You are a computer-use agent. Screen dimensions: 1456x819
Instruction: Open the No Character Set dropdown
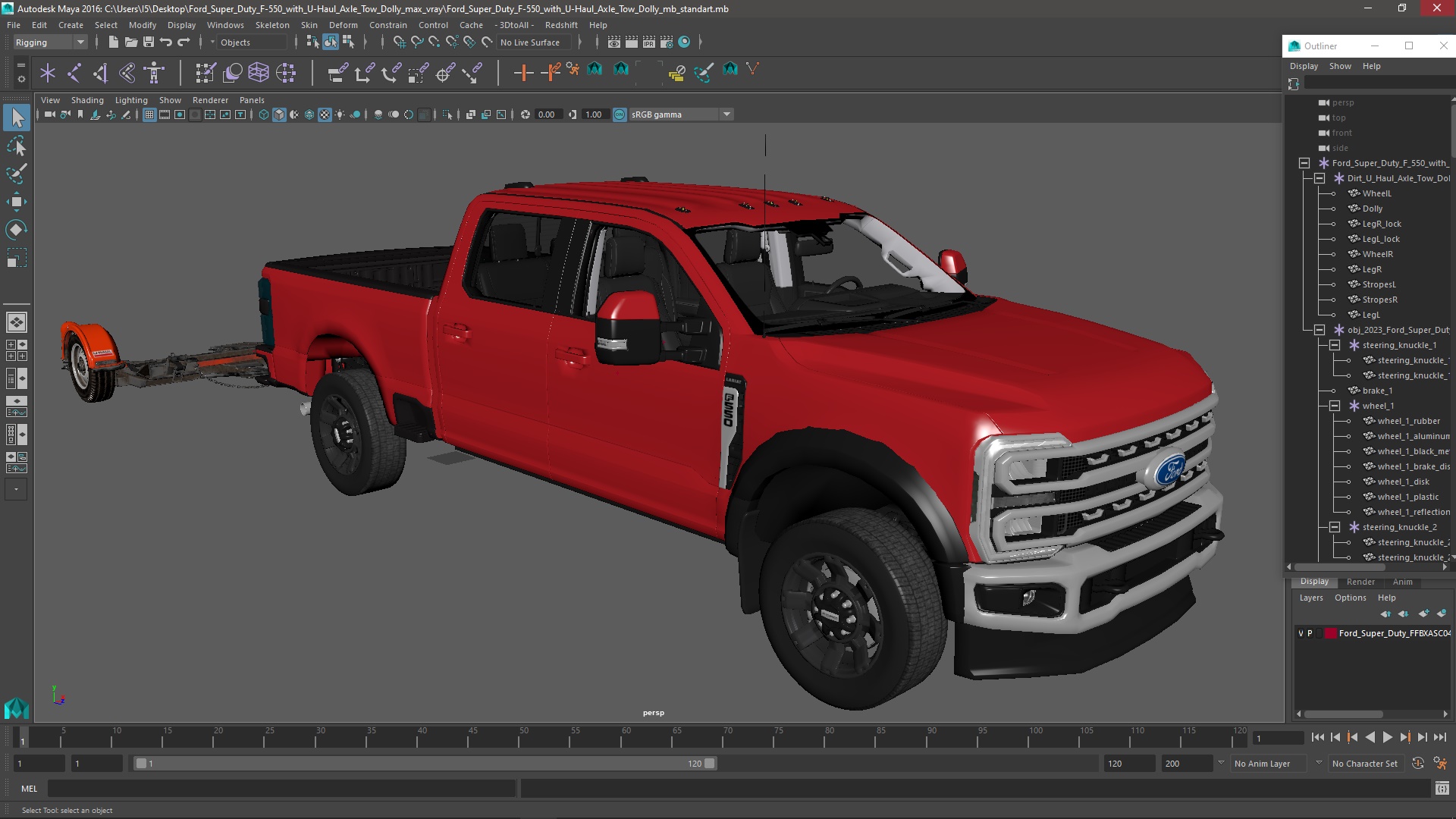(x=1367, y=764)
